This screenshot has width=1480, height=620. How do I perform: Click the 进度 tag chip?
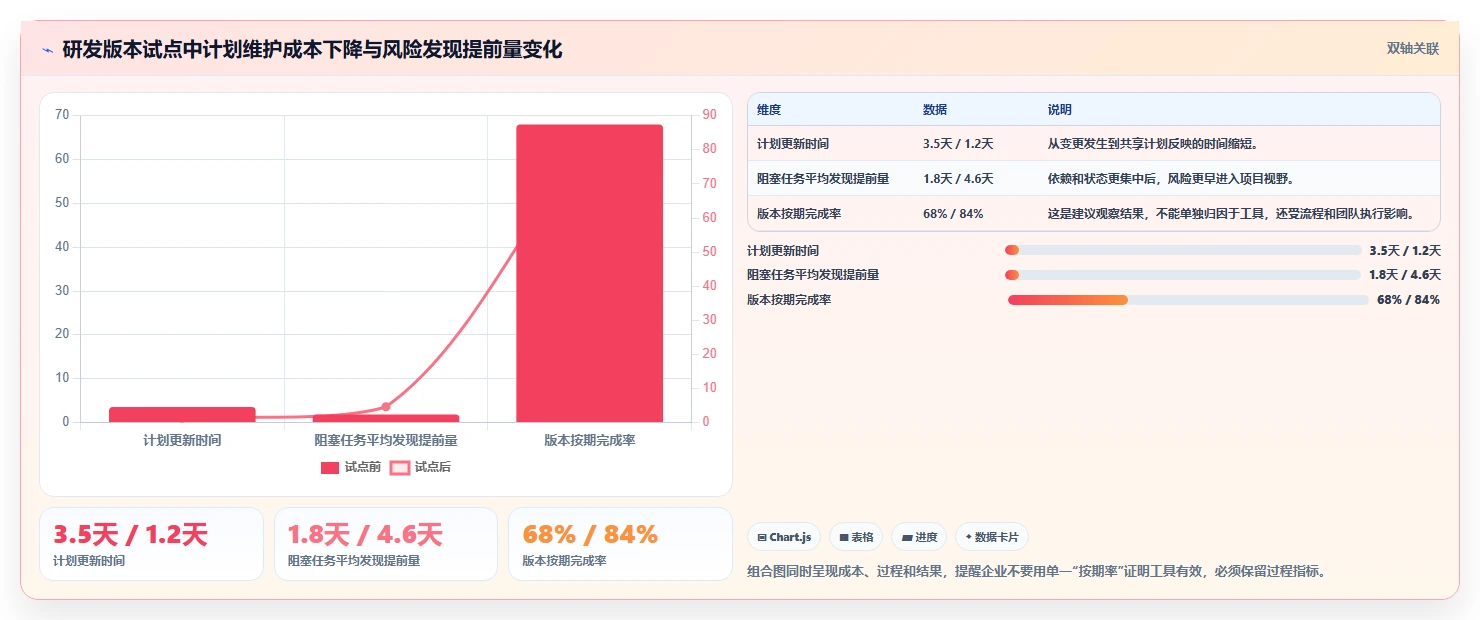point(919,537)
